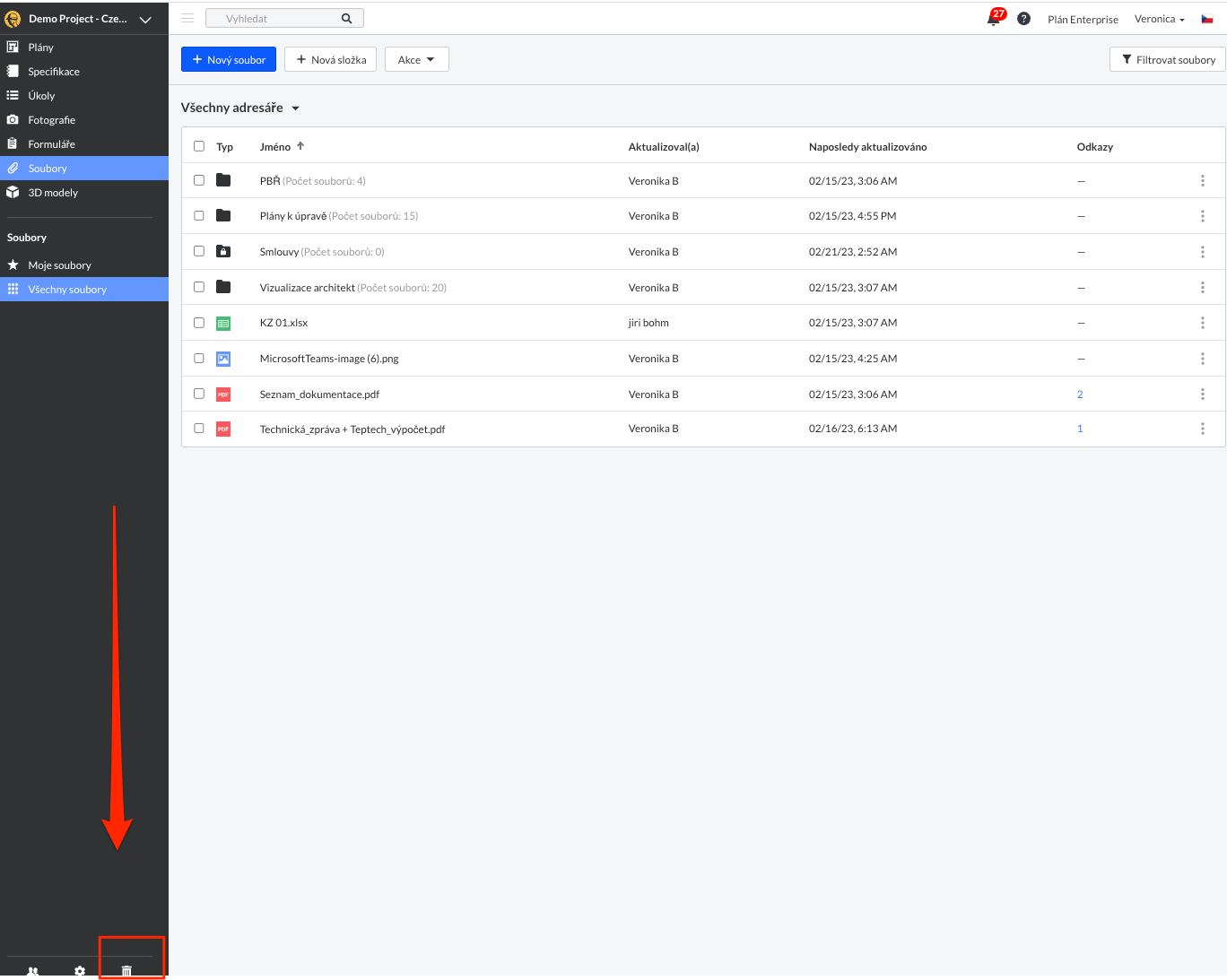1227x980 pixels.
Task: Open the trash bin icon in sidebar
Action: point(126,970)
